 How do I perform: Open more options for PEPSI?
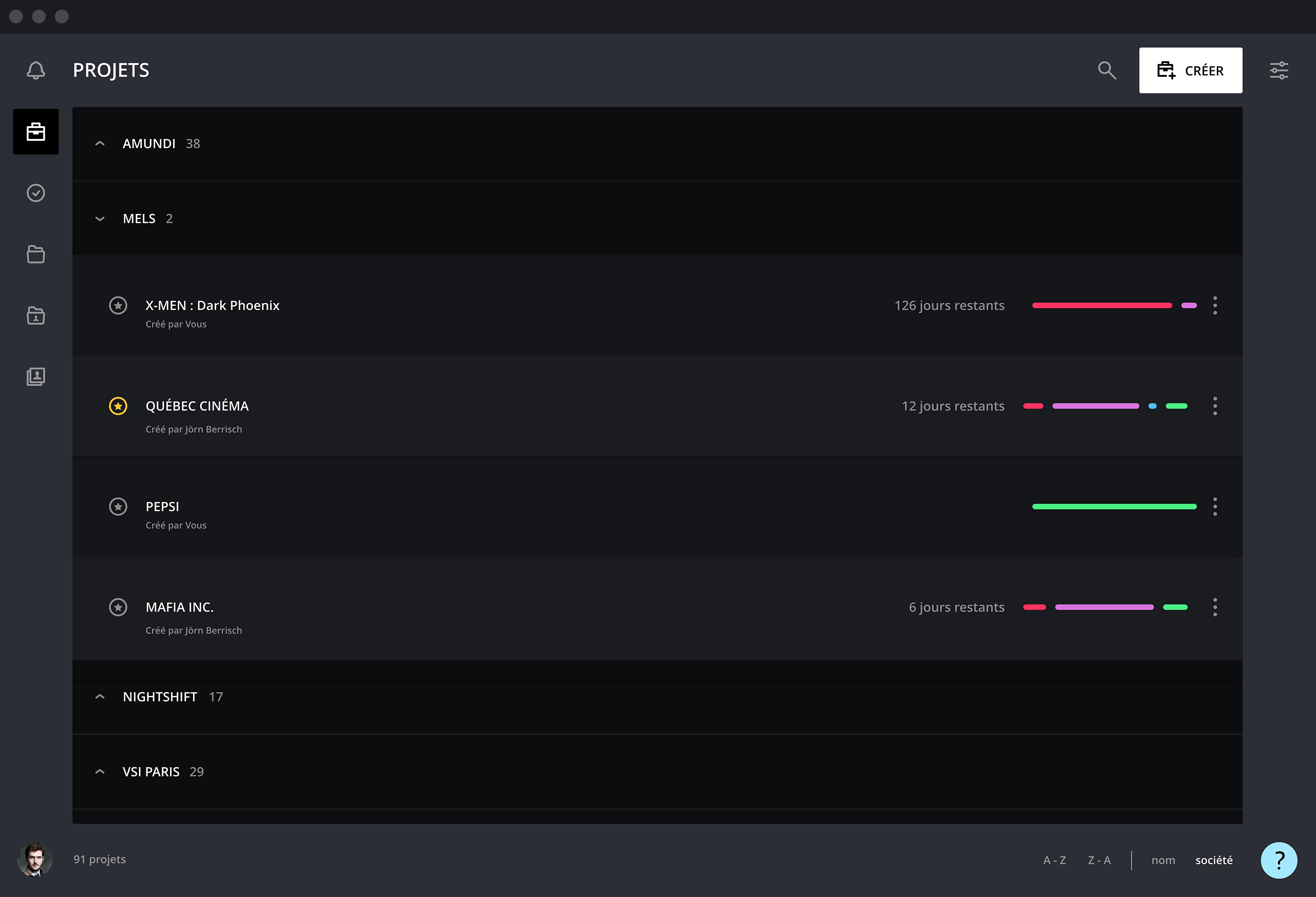[1215, 507]
